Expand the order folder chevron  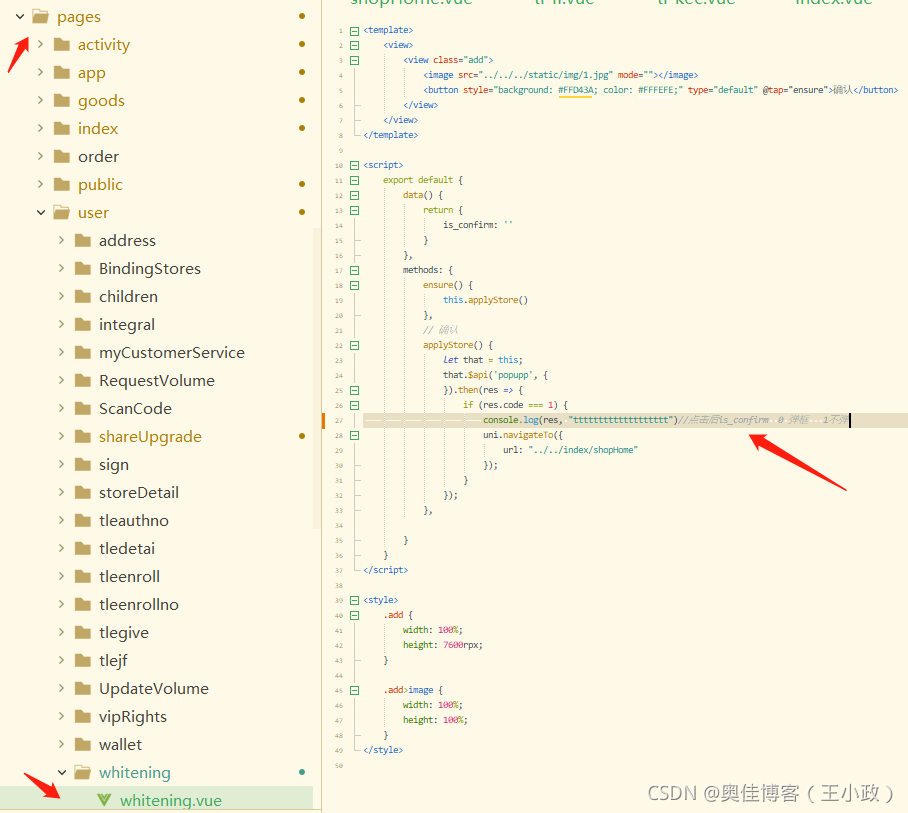40,156
